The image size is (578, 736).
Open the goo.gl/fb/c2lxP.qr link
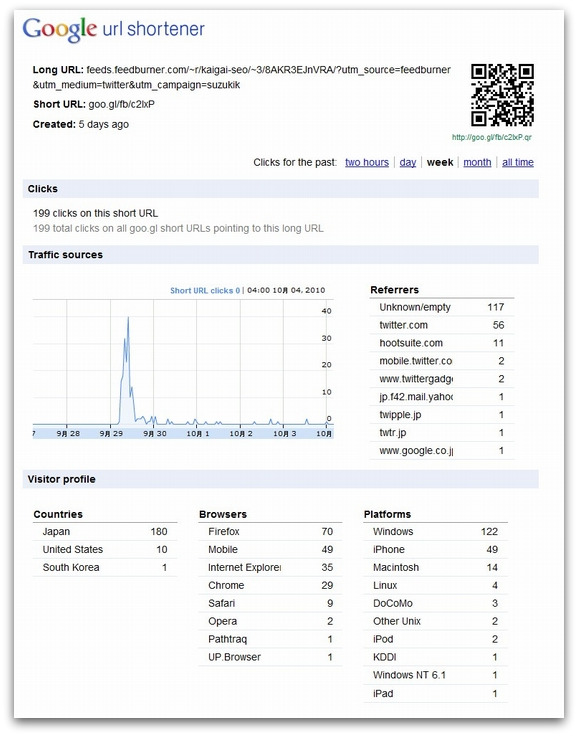(492, 137)
